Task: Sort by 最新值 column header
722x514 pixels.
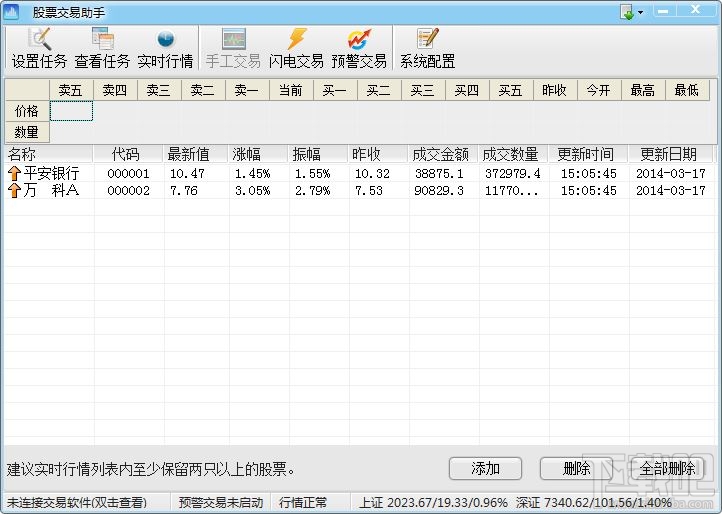Action: pos(195,154)
